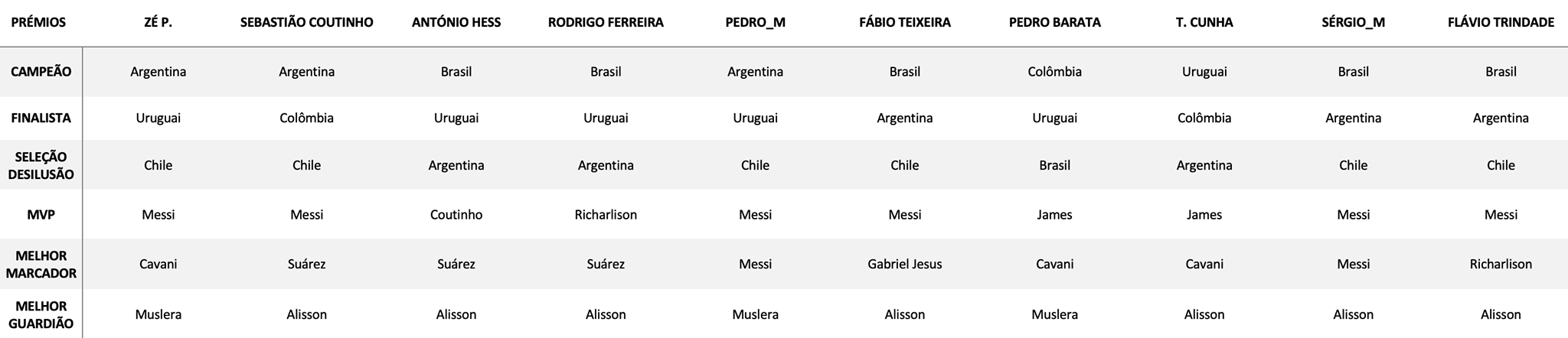
Task: Select the MELHOR GUARDIÃO row label
Action: click(41, 314)
